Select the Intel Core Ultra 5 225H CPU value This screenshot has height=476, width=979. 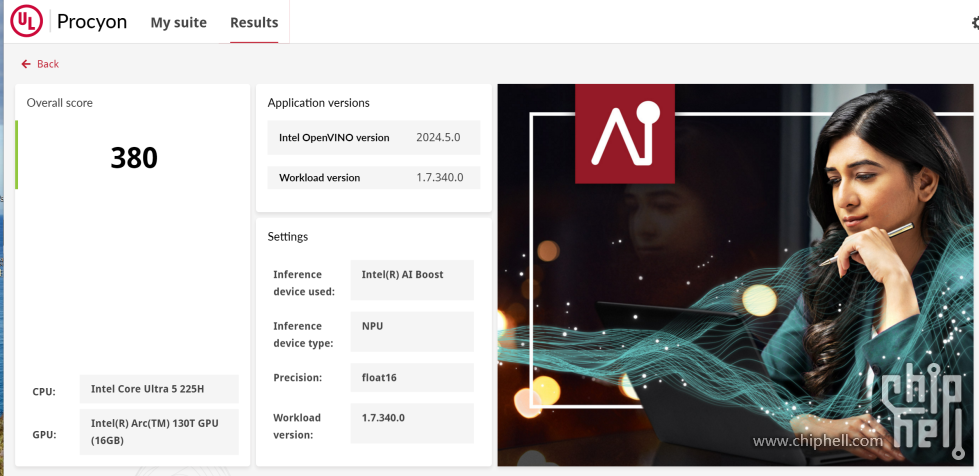point(159,389)
